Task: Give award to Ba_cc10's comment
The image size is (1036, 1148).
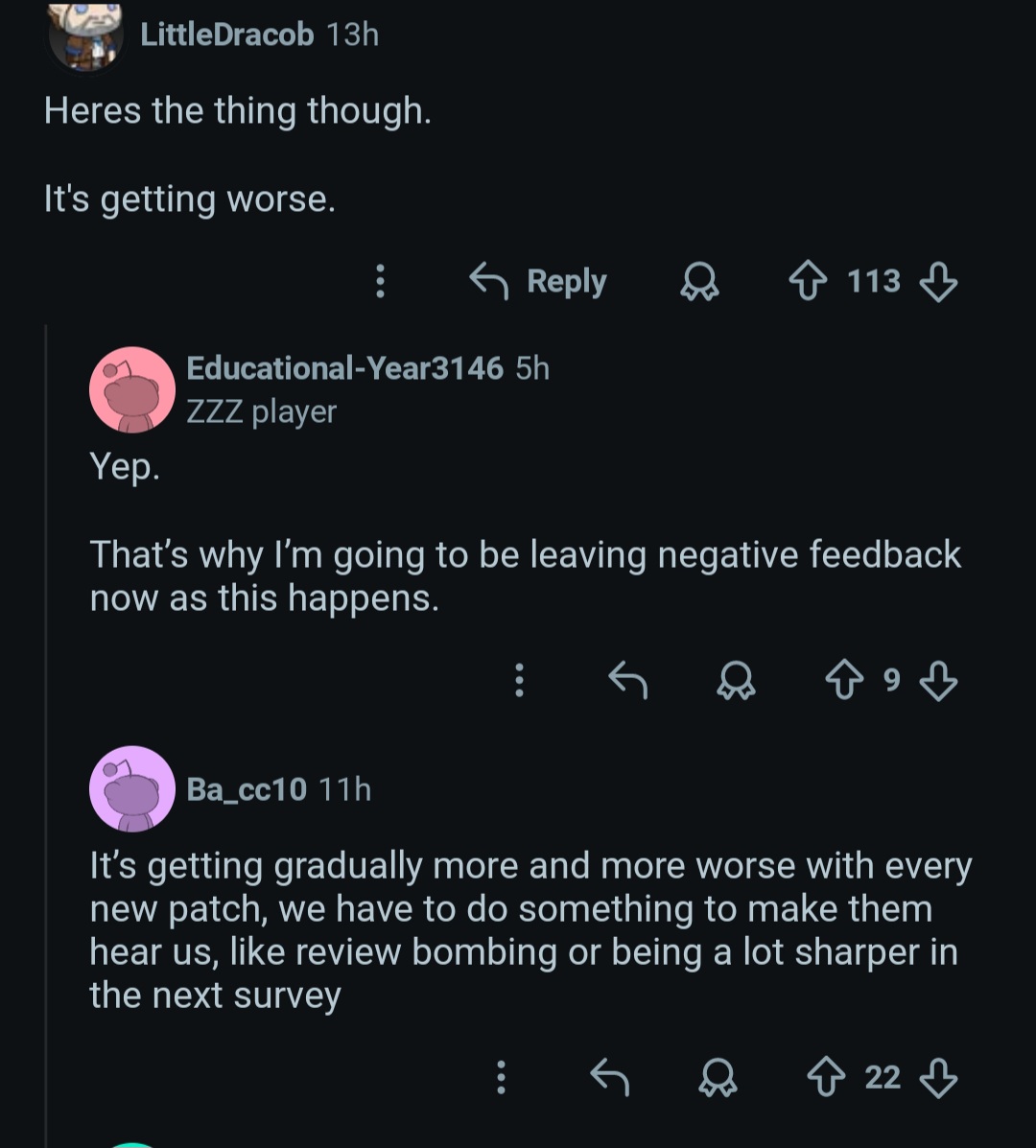Action: 718,1078
